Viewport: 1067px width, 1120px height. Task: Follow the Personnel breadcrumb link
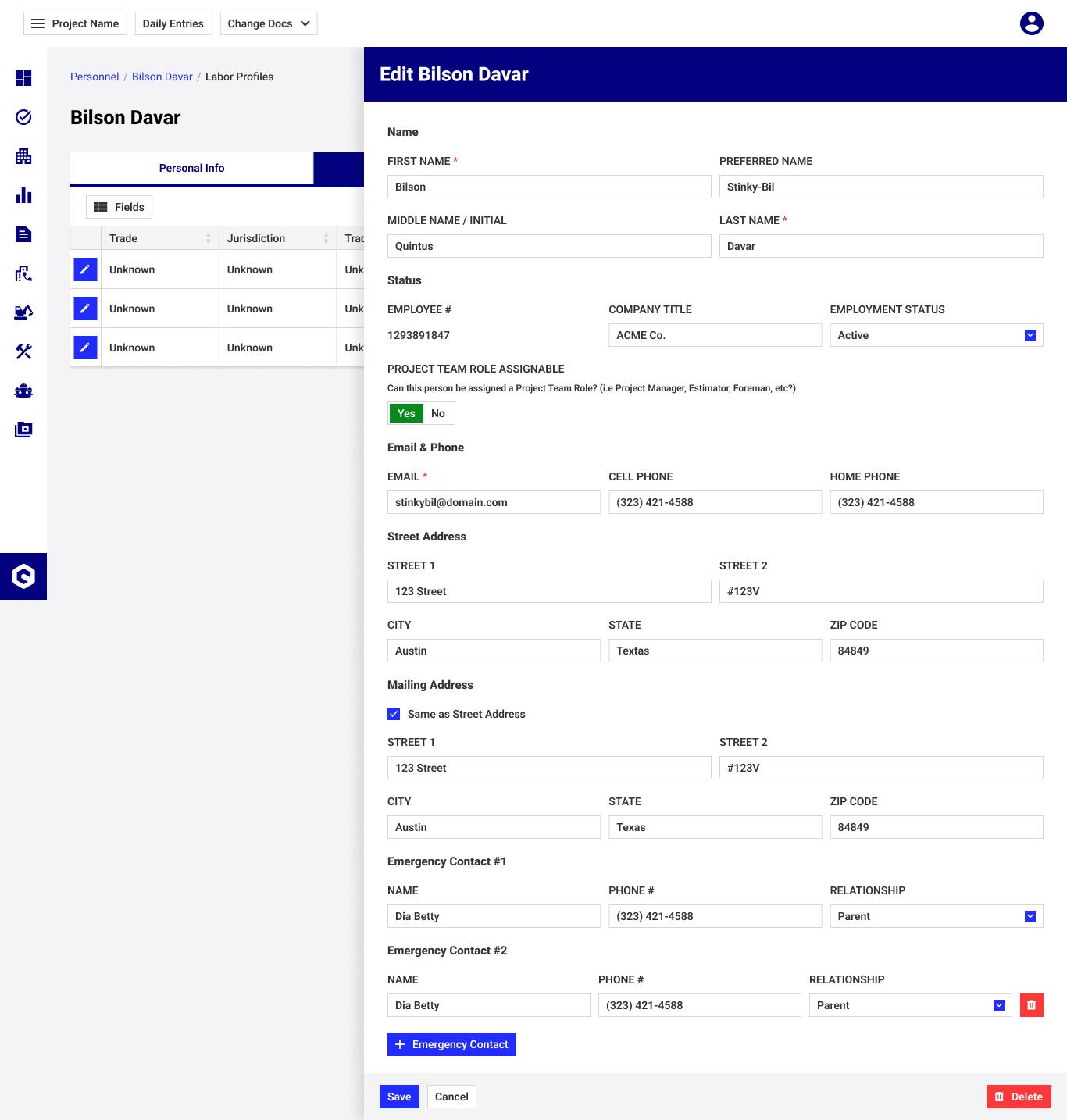(x=95, y=77)
